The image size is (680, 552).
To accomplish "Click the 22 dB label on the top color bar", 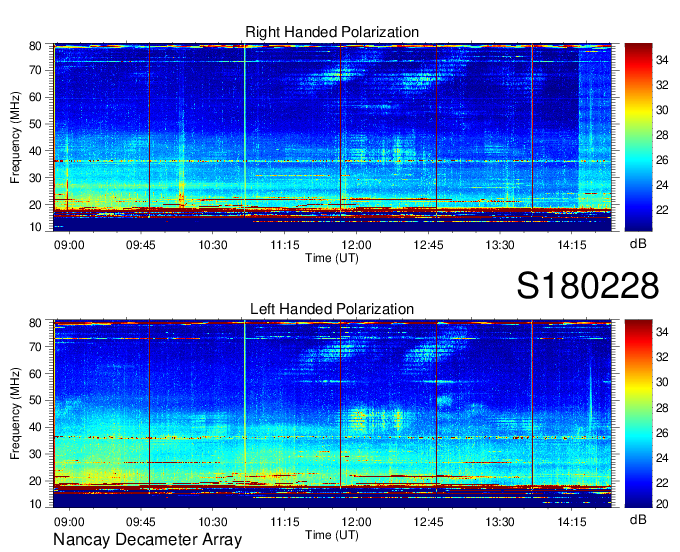I will pos(662,210).
